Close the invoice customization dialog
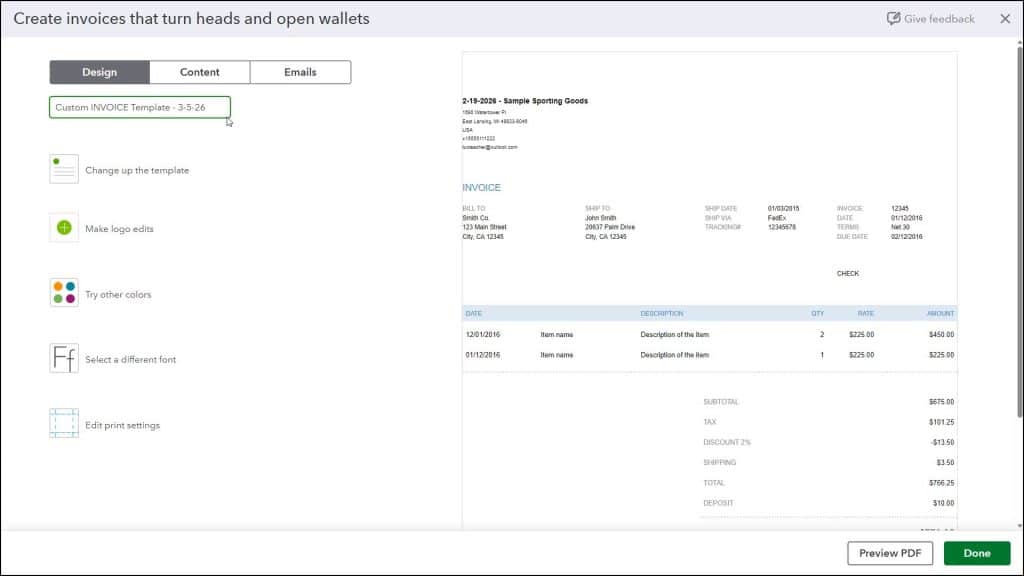The height and width of the screenshot is (576, 1024). click(1005, 18)
